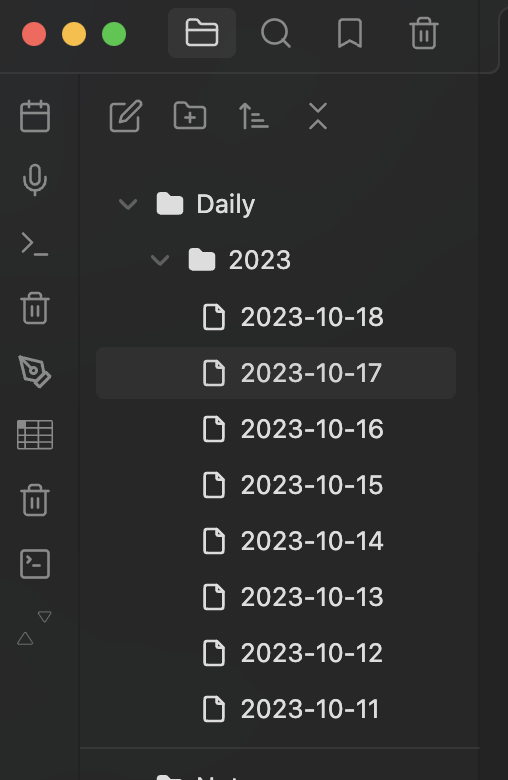Click the two triangles icon in the ribbon
This screenshot has height=780, width=508.
[x=35, y=628]
